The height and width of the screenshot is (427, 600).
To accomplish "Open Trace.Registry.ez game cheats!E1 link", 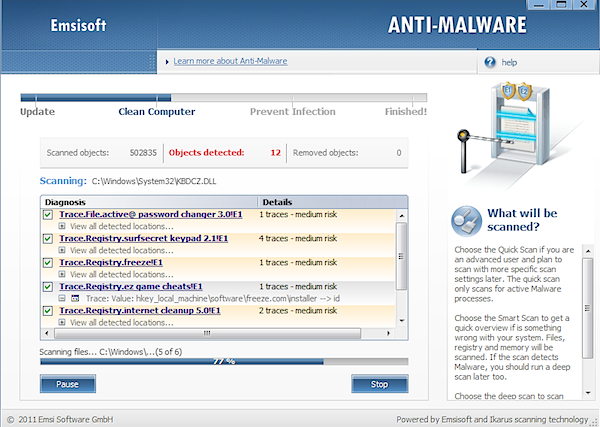I will (131, 287).
